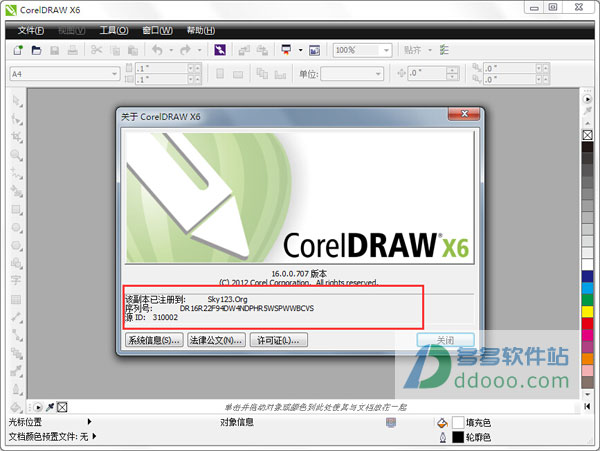Select the Crop tool
The height and width of the screenshot is (451, 600).
(16, 137)
